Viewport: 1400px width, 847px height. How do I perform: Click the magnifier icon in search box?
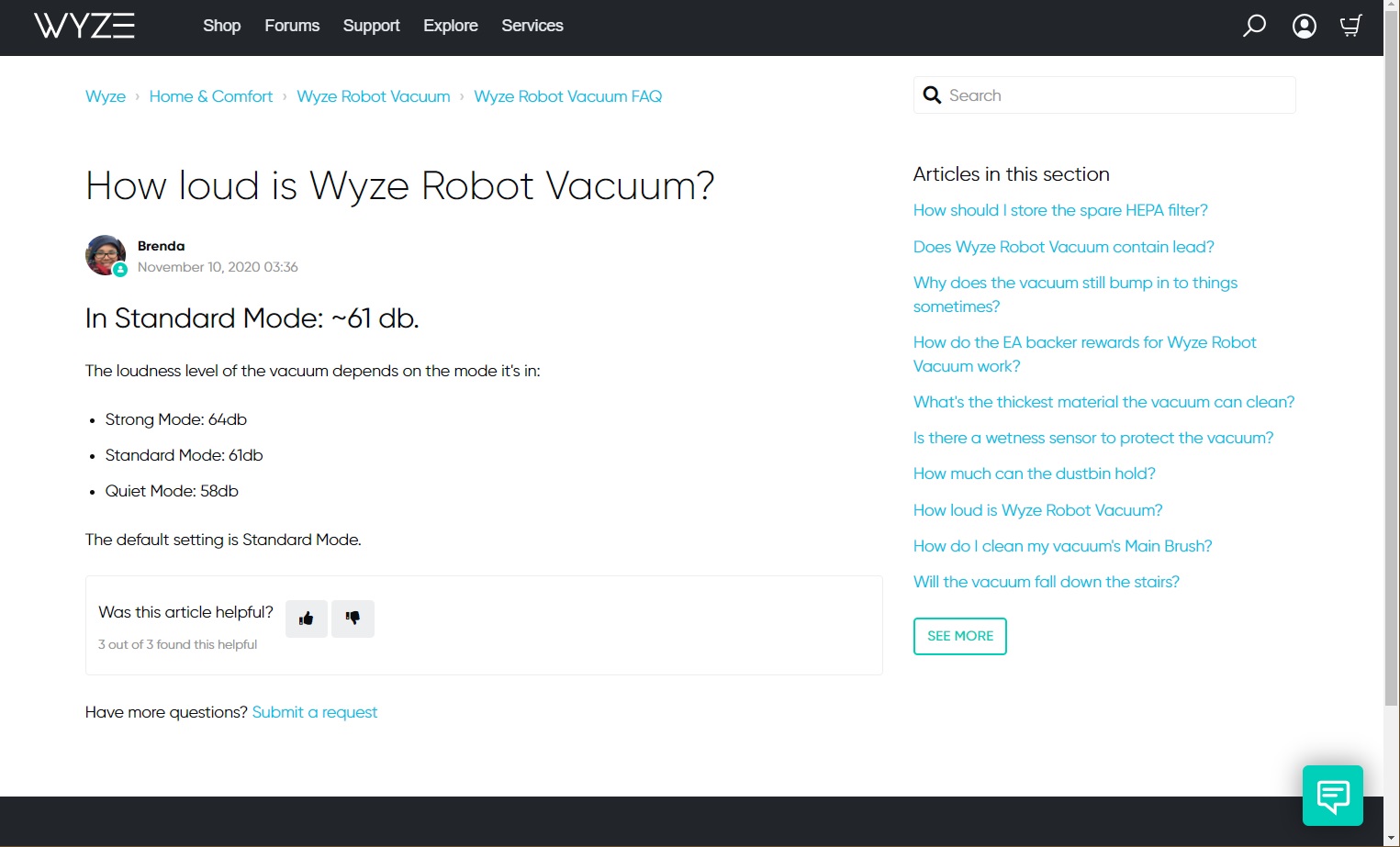(932, 95)
